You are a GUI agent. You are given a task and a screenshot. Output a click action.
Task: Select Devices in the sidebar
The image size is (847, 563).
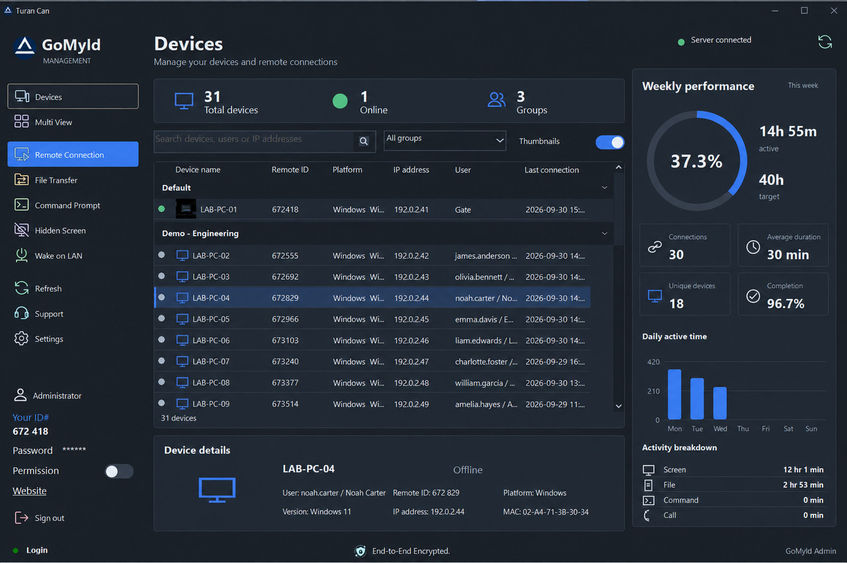coord(73,96)
